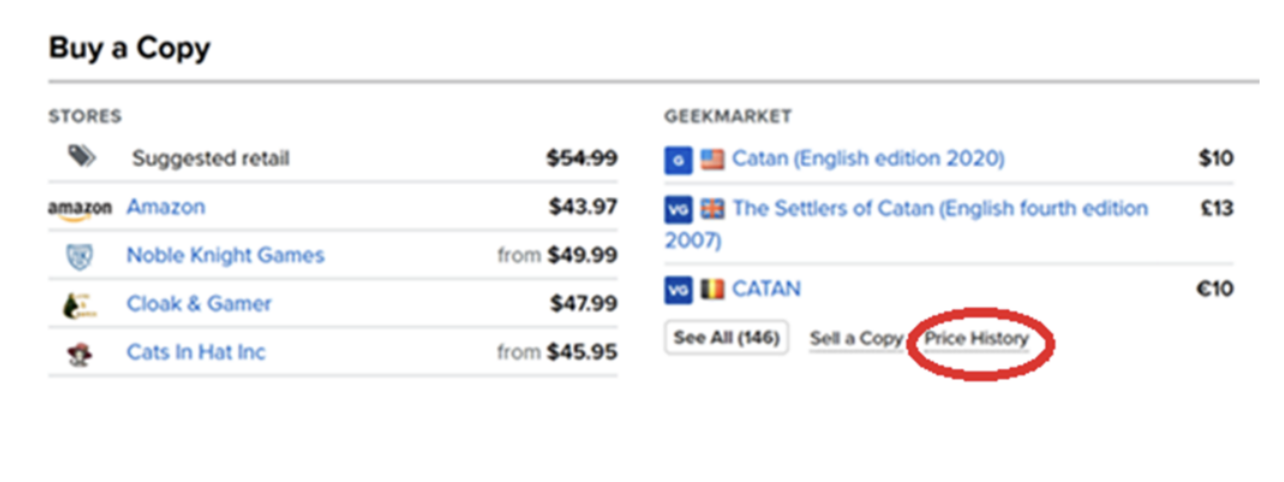Visit the Cloak & Gamer store link

[x=199, y=304]
